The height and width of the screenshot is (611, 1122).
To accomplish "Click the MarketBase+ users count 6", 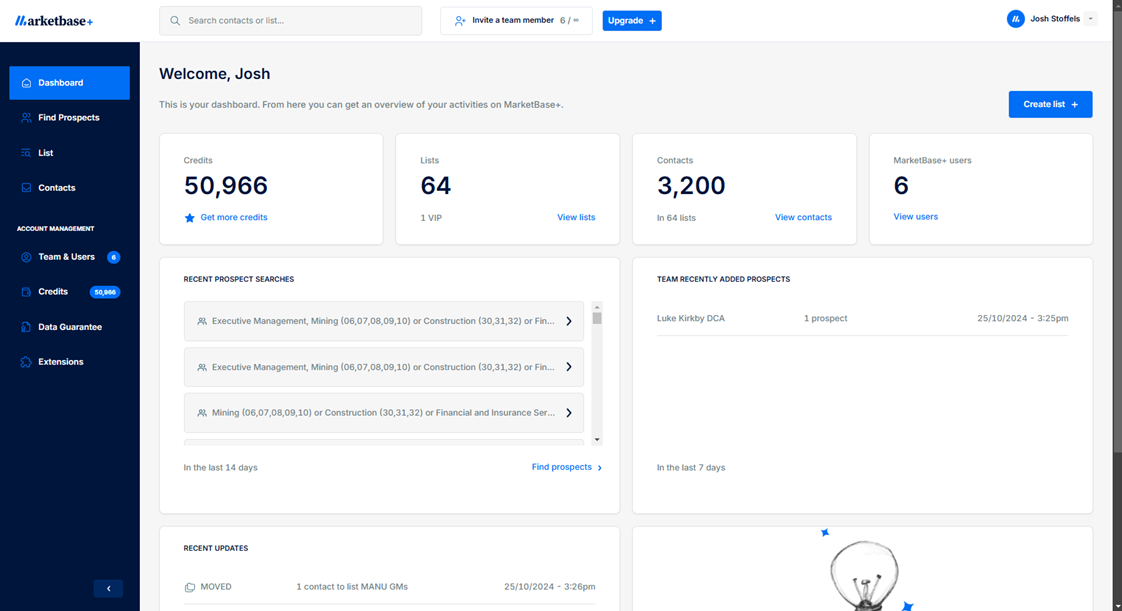I will [x=901, y=186].
